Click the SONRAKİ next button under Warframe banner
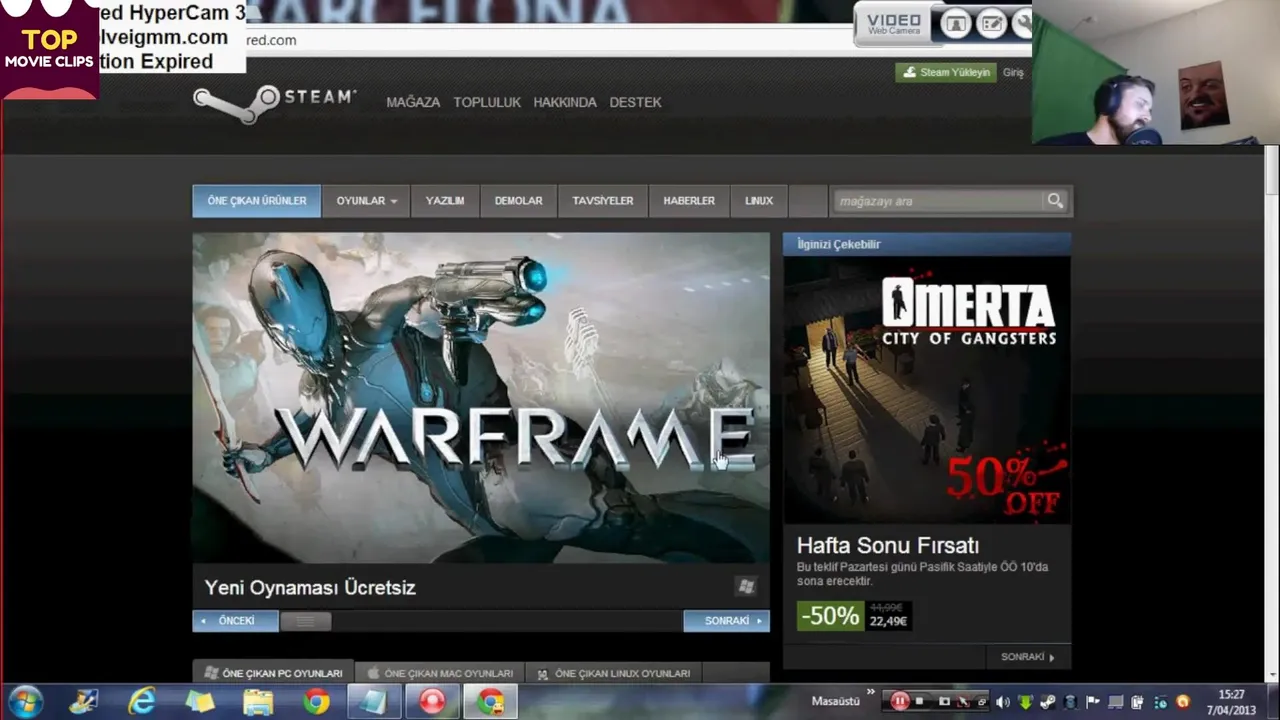 click(x=726, y=621)
